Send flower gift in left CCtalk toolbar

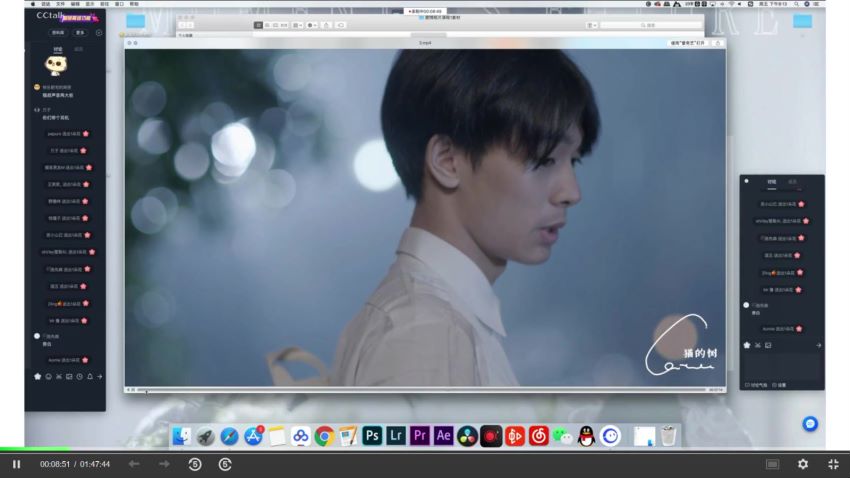37,377
